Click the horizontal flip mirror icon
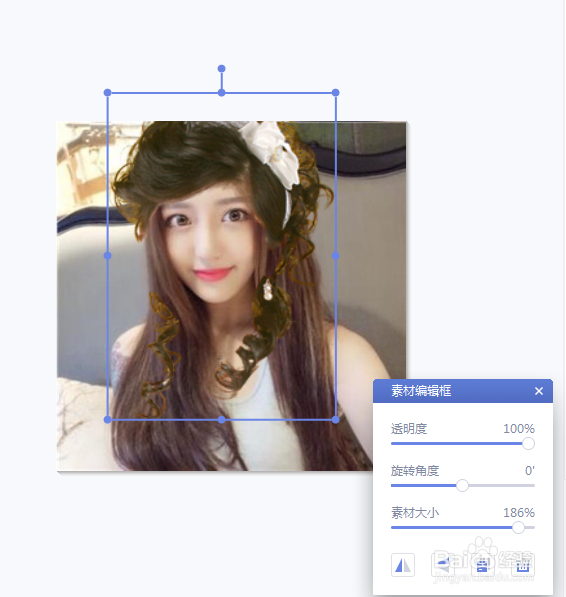The height and width of the screenshot is (597, 566). [403, 565]
